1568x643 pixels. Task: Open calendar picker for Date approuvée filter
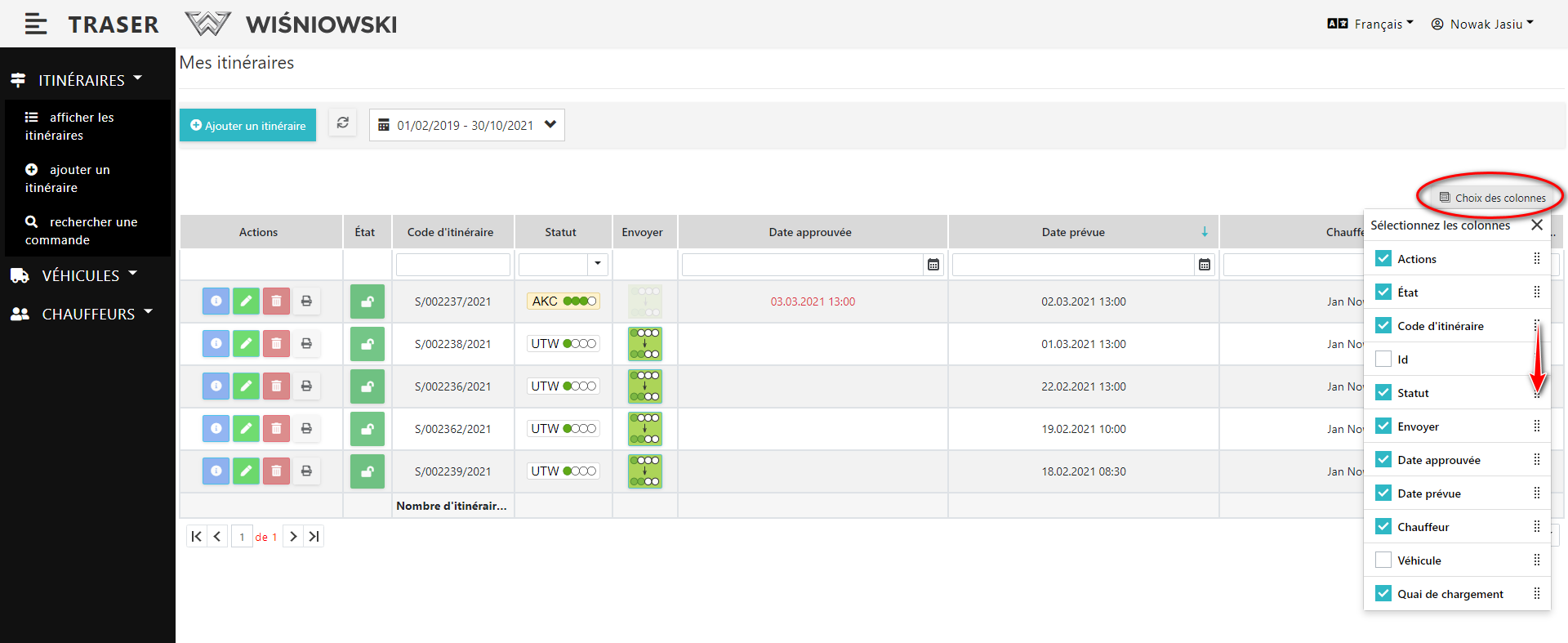point(933,265)
